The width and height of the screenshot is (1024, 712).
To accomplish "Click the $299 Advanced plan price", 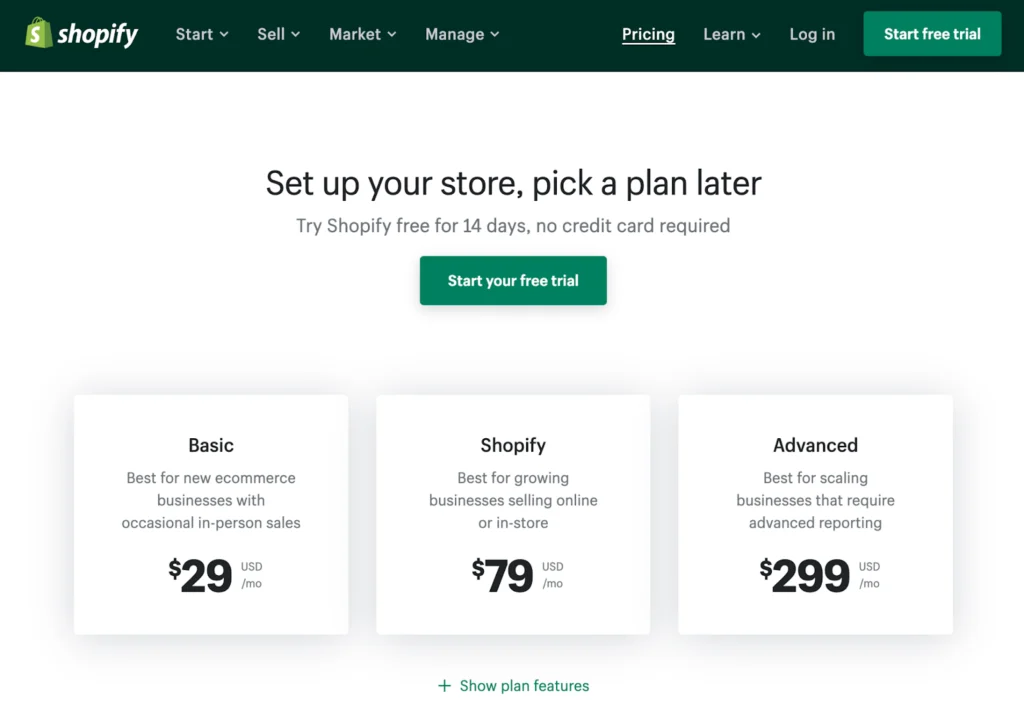I will tap(806, 576).
